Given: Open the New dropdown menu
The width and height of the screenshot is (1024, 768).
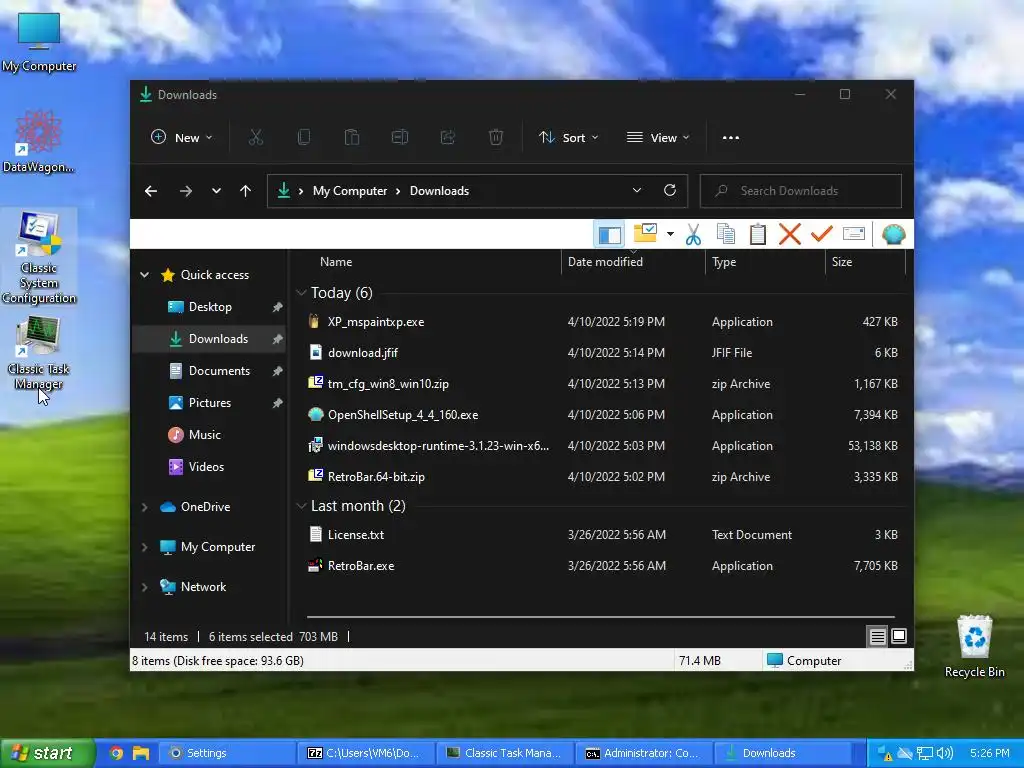Looking at the screenshot, I should coord(182,137).
